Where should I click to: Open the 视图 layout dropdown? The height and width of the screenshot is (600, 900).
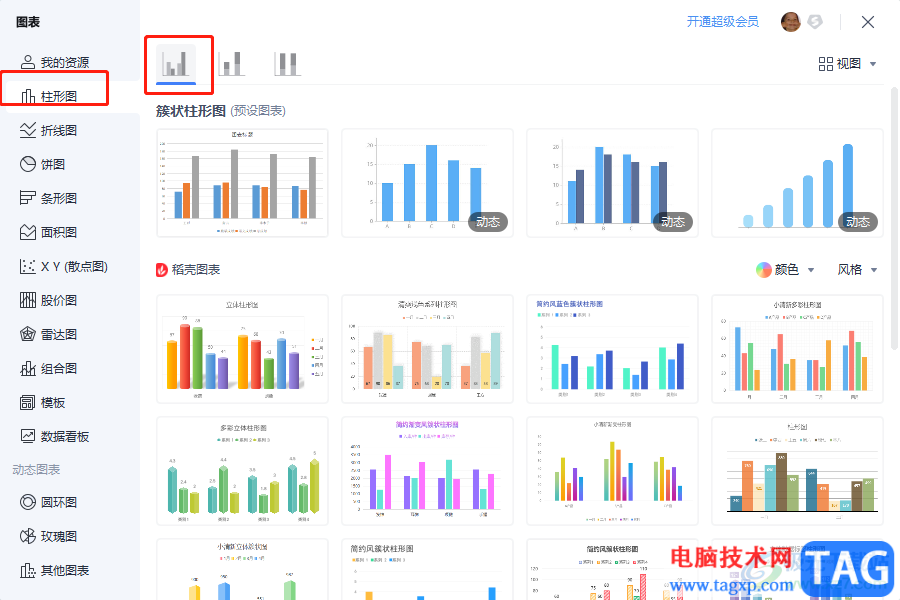[x=847, y=64]
